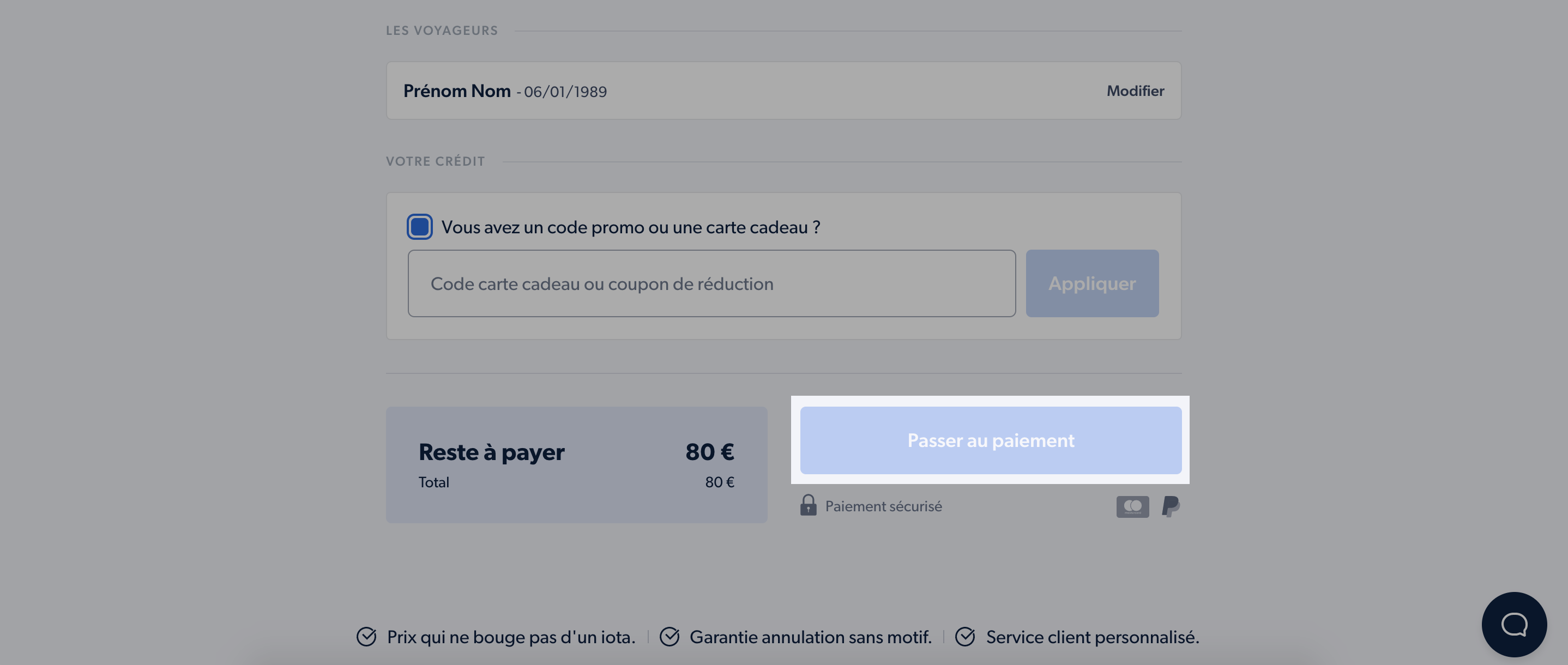1568x665 pixels.
Task: Proceed with 'Passer au paiement' button
Action: [x=990, y=440]
